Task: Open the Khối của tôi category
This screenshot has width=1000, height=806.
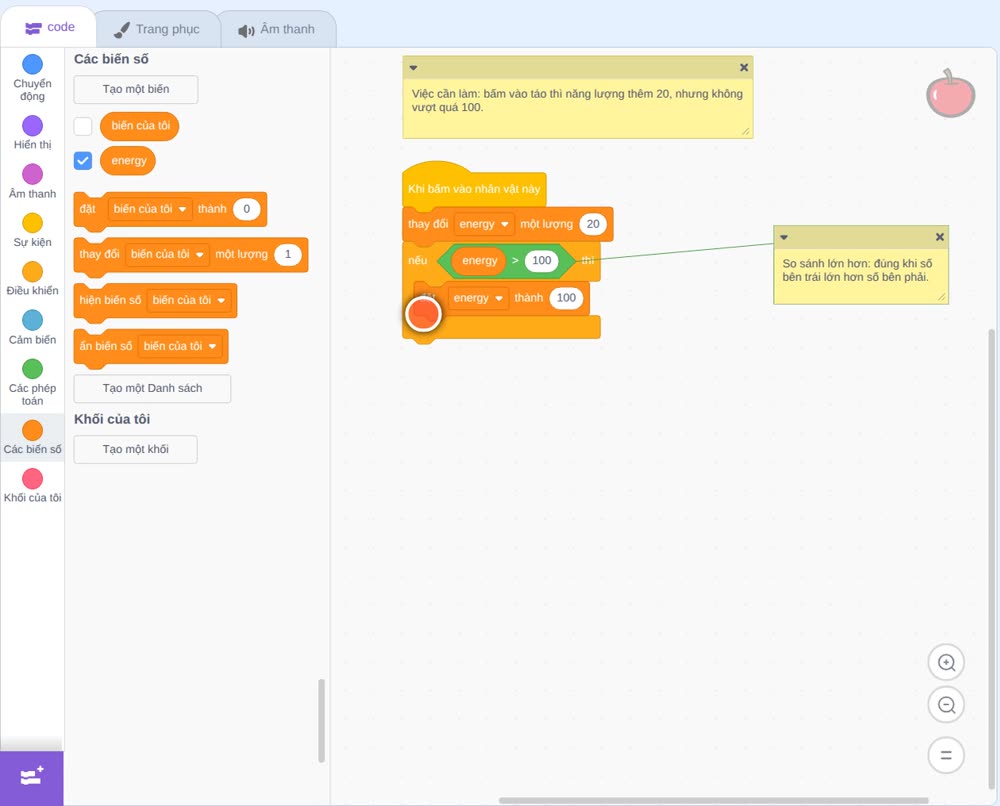Action: (33, 486)
